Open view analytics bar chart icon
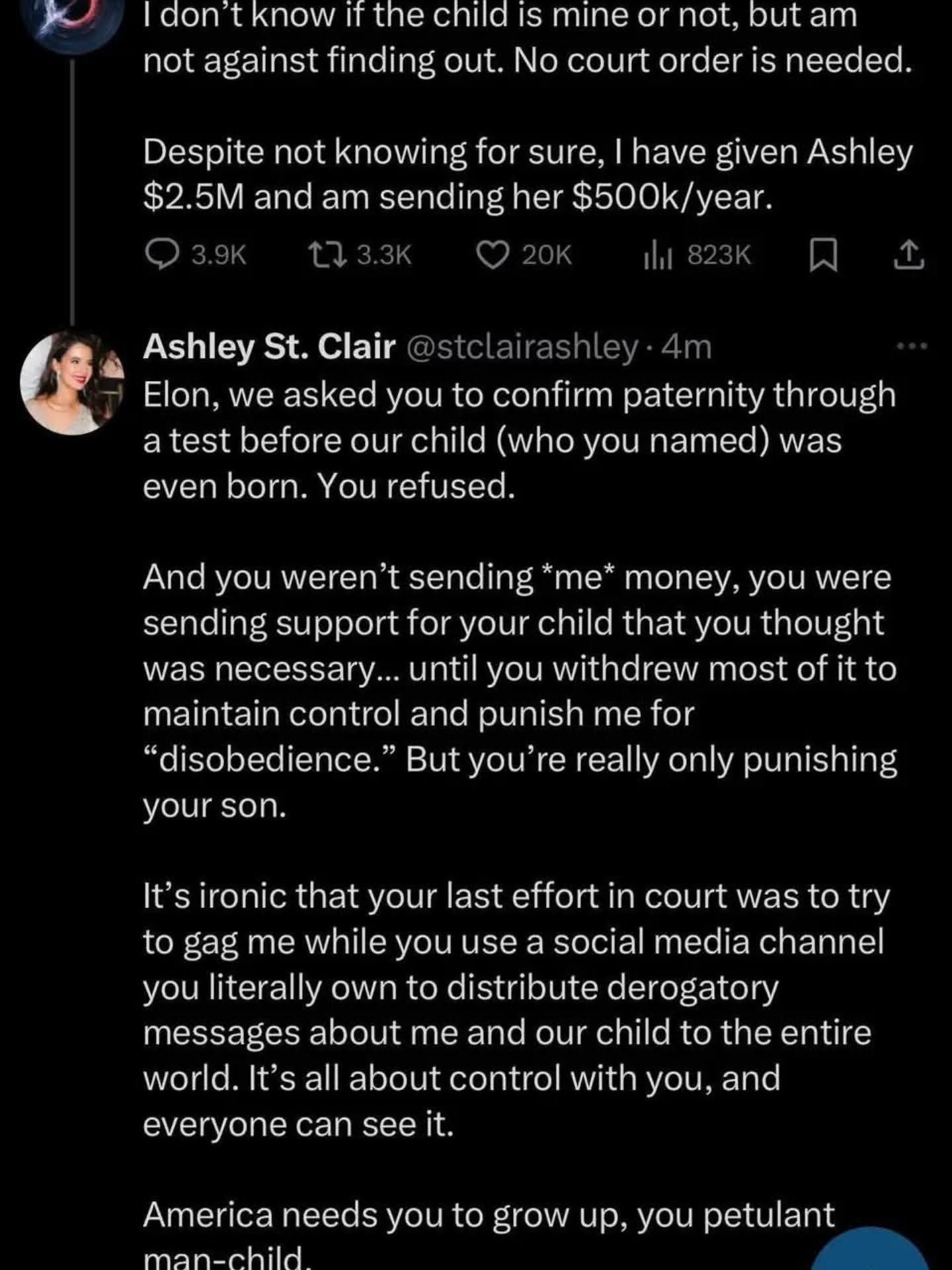 tap(658, 256)
